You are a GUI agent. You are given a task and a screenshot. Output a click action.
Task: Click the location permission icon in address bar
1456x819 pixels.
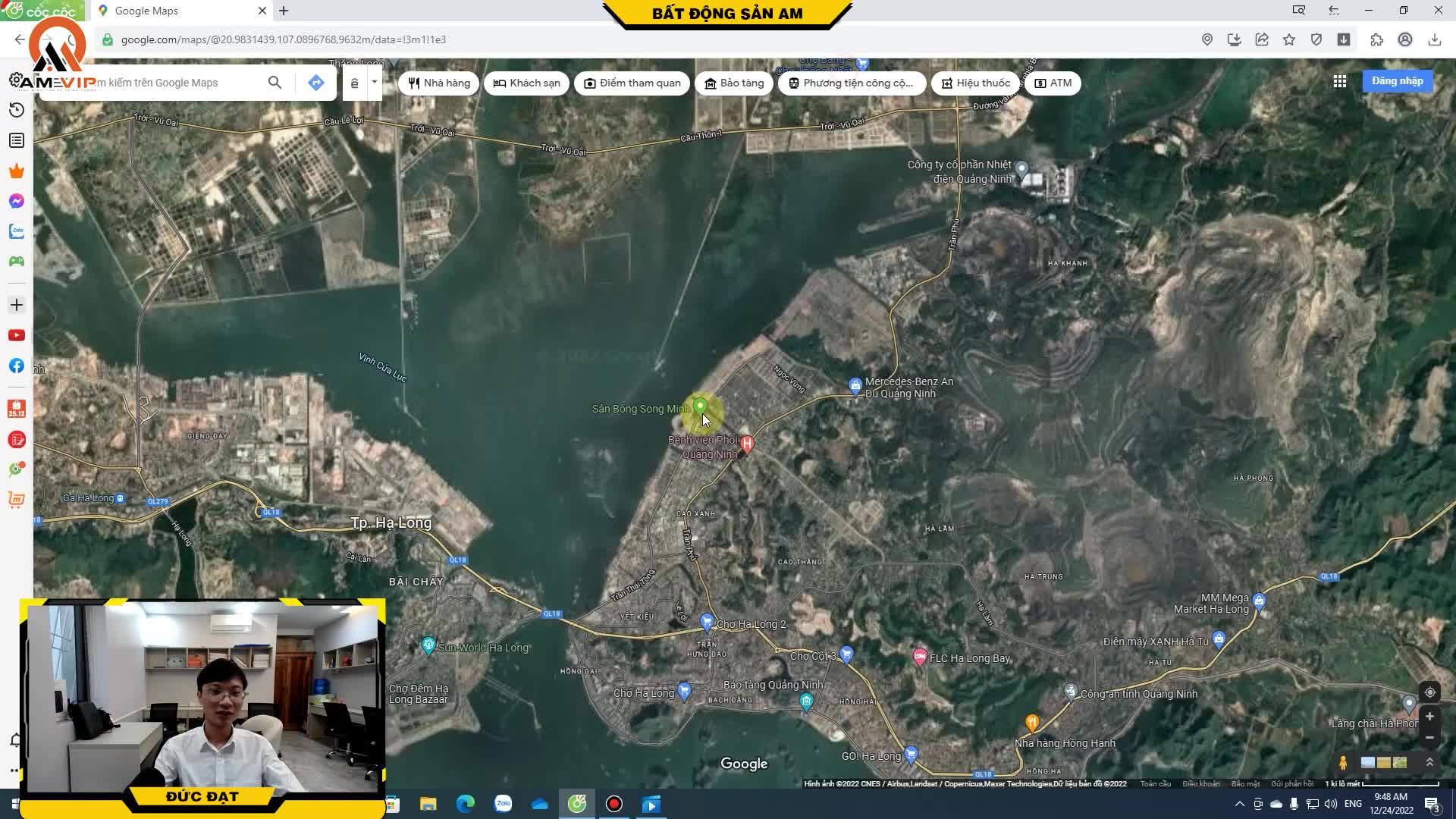(x=1207, y=39)
